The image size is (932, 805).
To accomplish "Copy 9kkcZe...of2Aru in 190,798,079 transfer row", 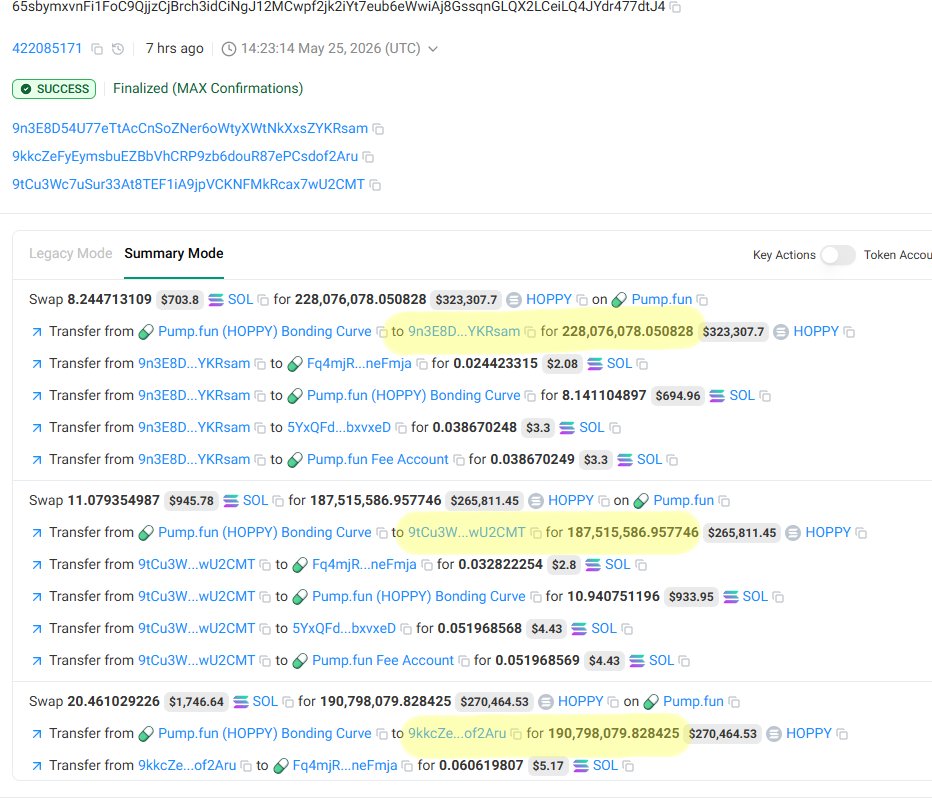I will 517,734.
